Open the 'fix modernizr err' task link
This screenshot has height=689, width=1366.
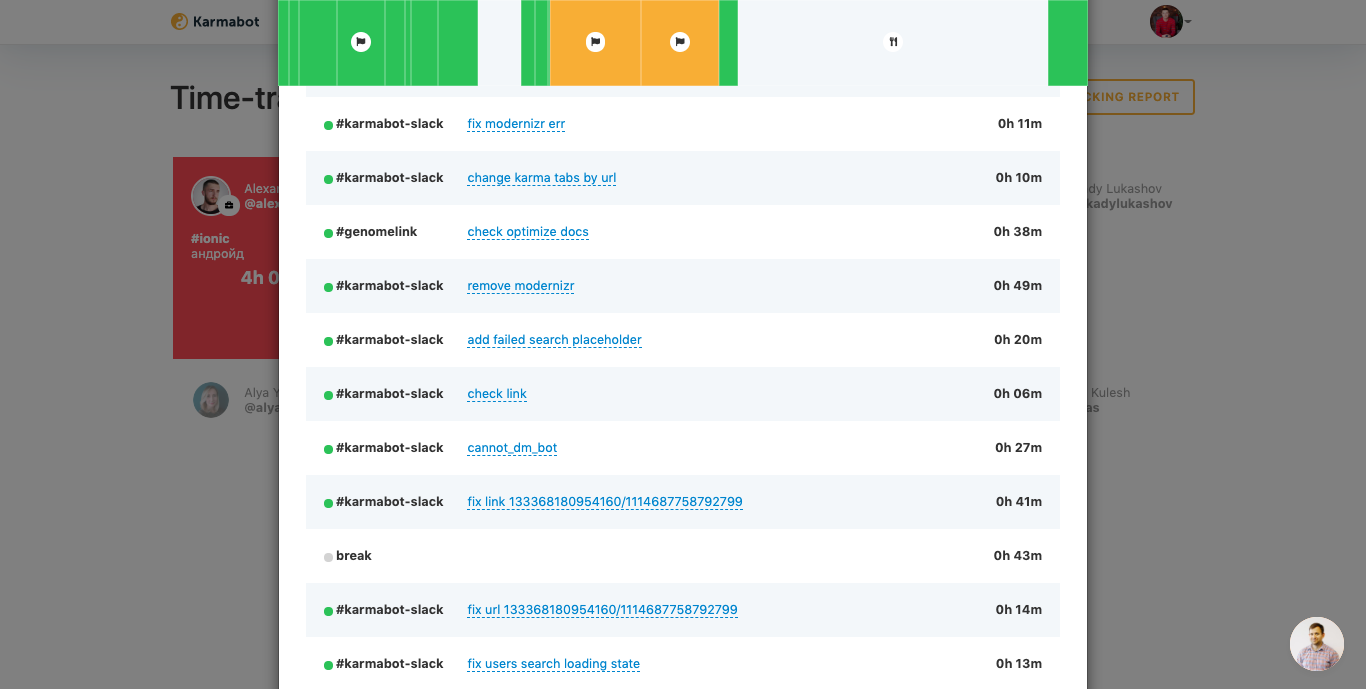pyautogui.click(x=516, y=124)
